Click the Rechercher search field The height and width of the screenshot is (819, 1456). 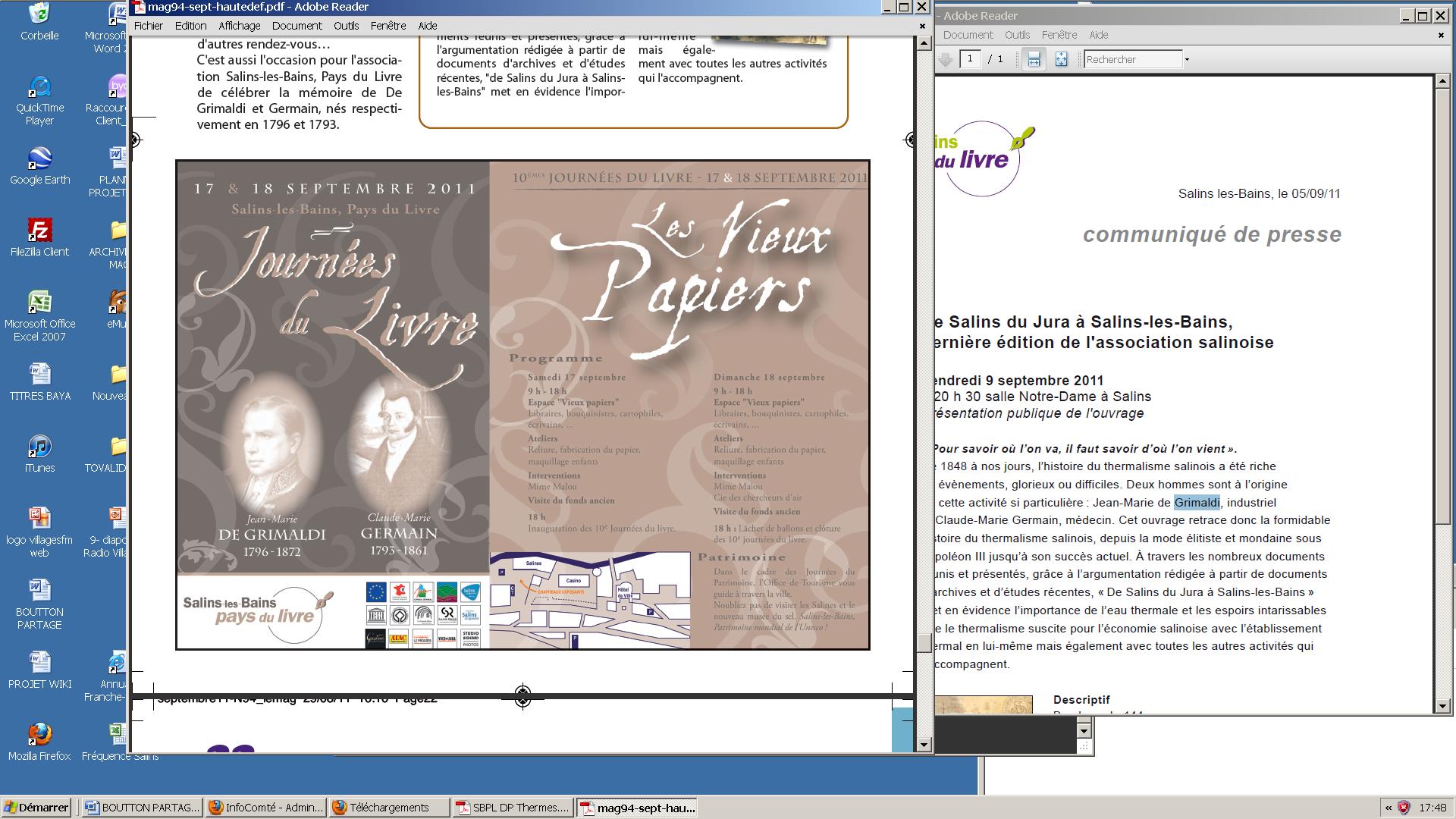point(1133,59)
